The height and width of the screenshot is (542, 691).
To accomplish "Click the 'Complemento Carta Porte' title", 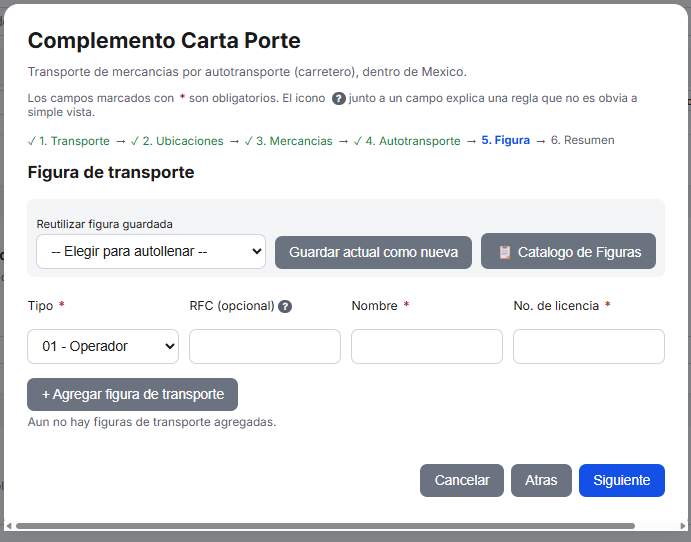I will coord(164,41).
